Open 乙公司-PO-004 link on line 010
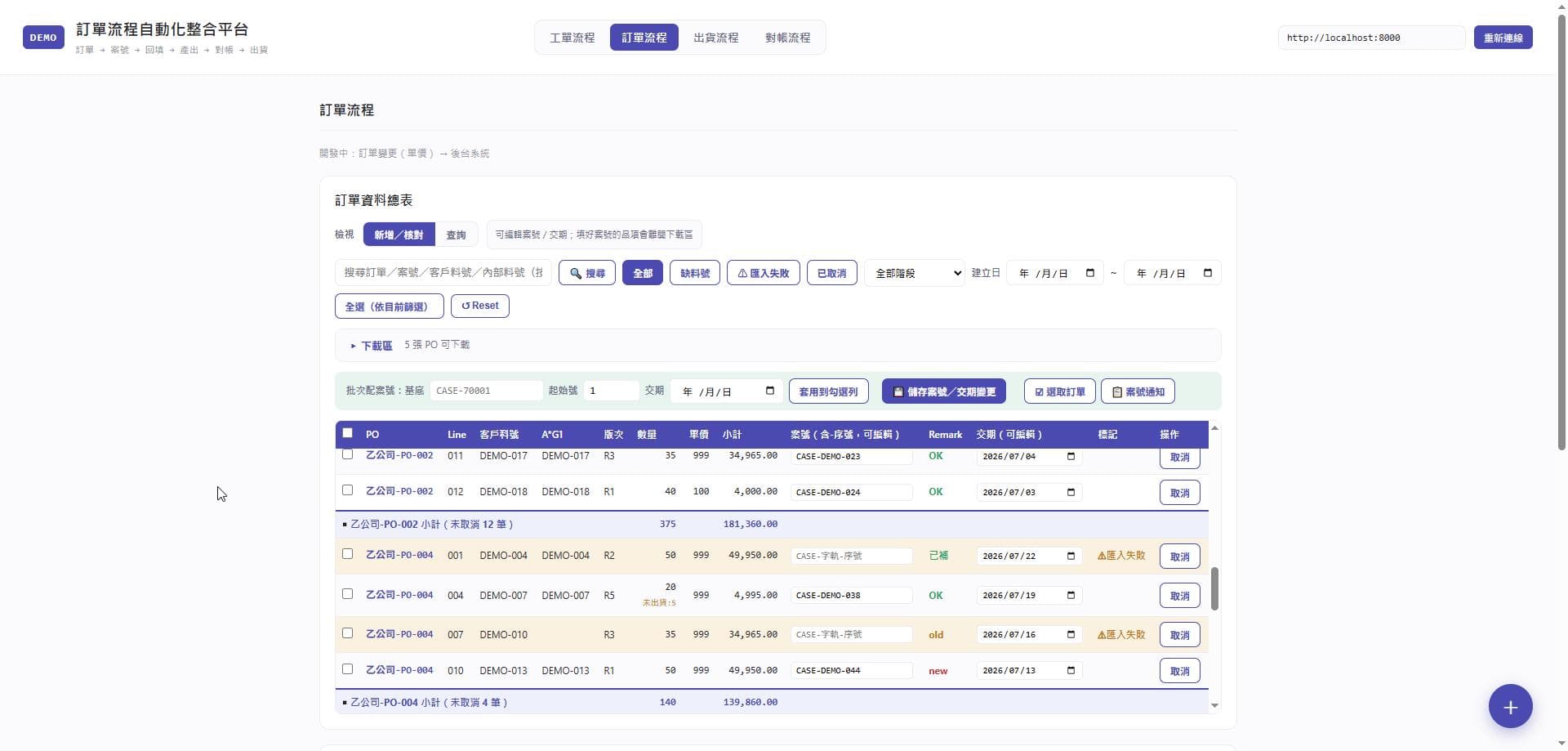This screenshot has width=1568, height=751. tap(399, 670)
